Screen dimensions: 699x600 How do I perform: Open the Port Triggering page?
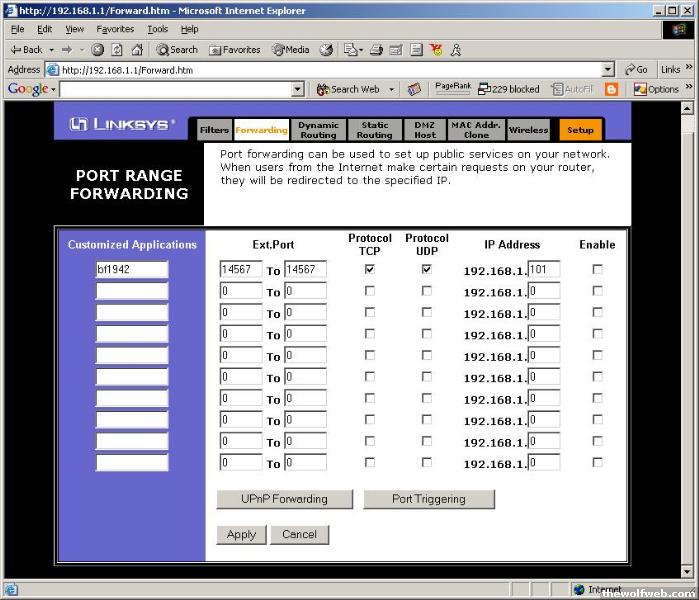pyautogui.click(x=428, y=499)
